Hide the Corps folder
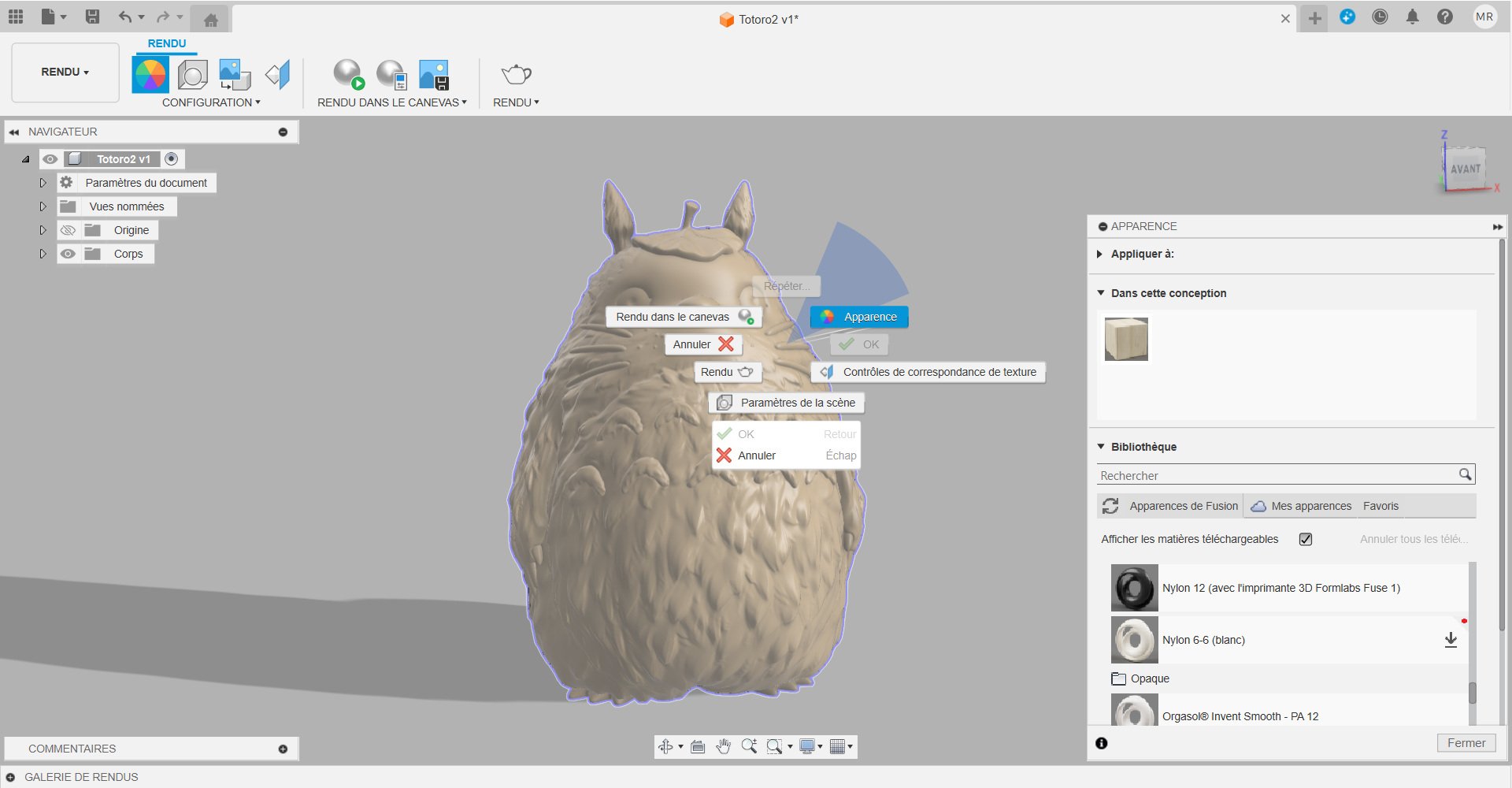The height and width of the screenshot is (788, 1512). coord(68,254)
